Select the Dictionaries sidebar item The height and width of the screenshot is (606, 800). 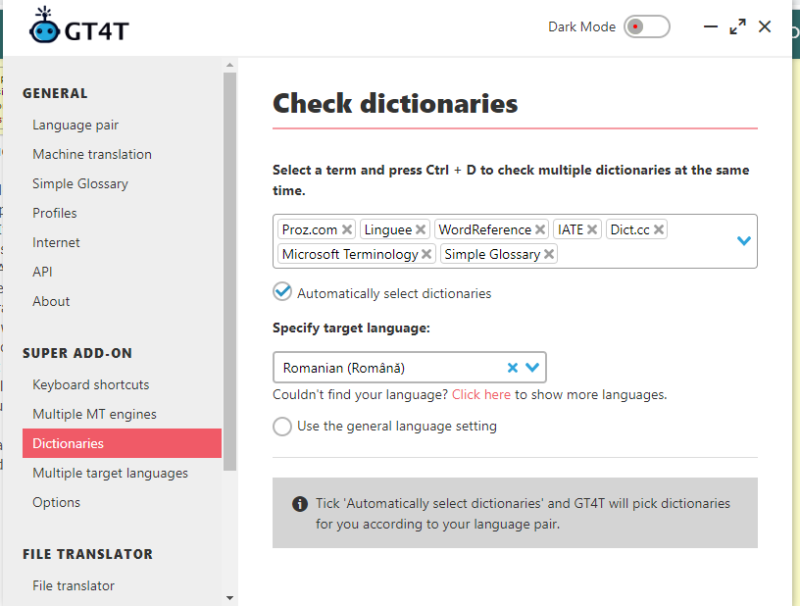click(122, 443)
